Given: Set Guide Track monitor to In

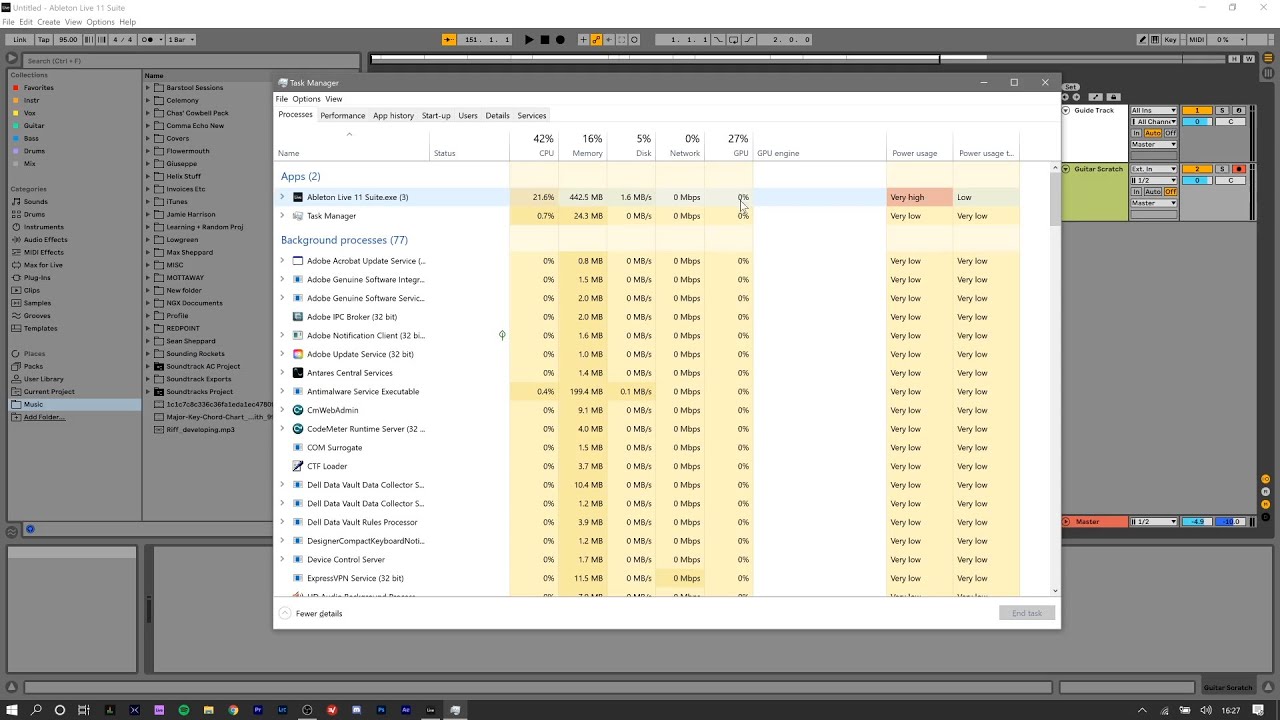Looking at the screenshot, I should 1136,133.
